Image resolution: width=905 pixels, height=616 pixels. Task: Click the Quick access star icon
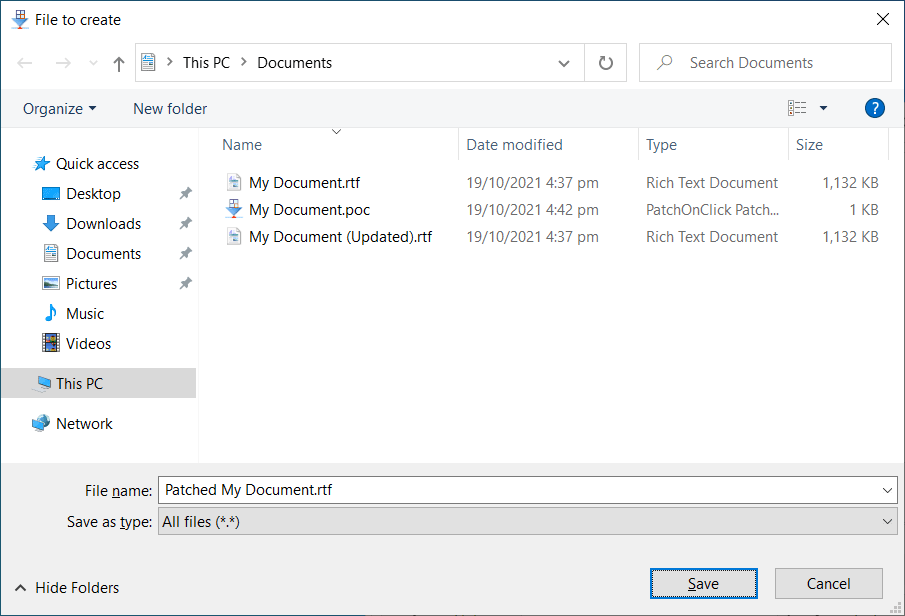[x=41, y=163]
